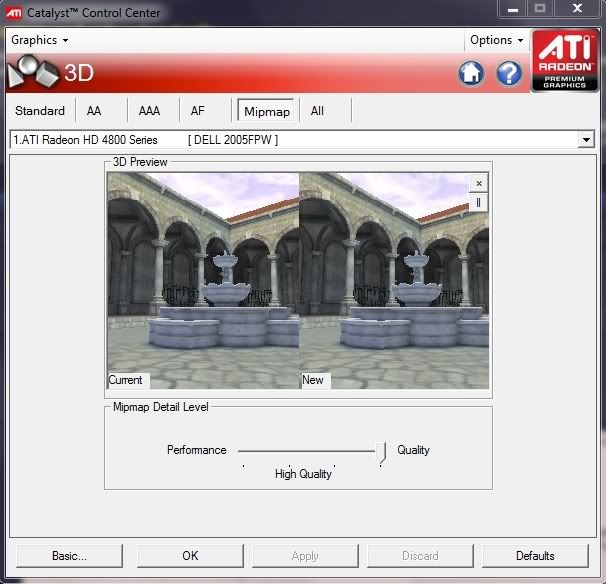Open the Help question mark icon
Viewport: 606px width, 584px height.
pyautogui.click(x=509, y=73)
